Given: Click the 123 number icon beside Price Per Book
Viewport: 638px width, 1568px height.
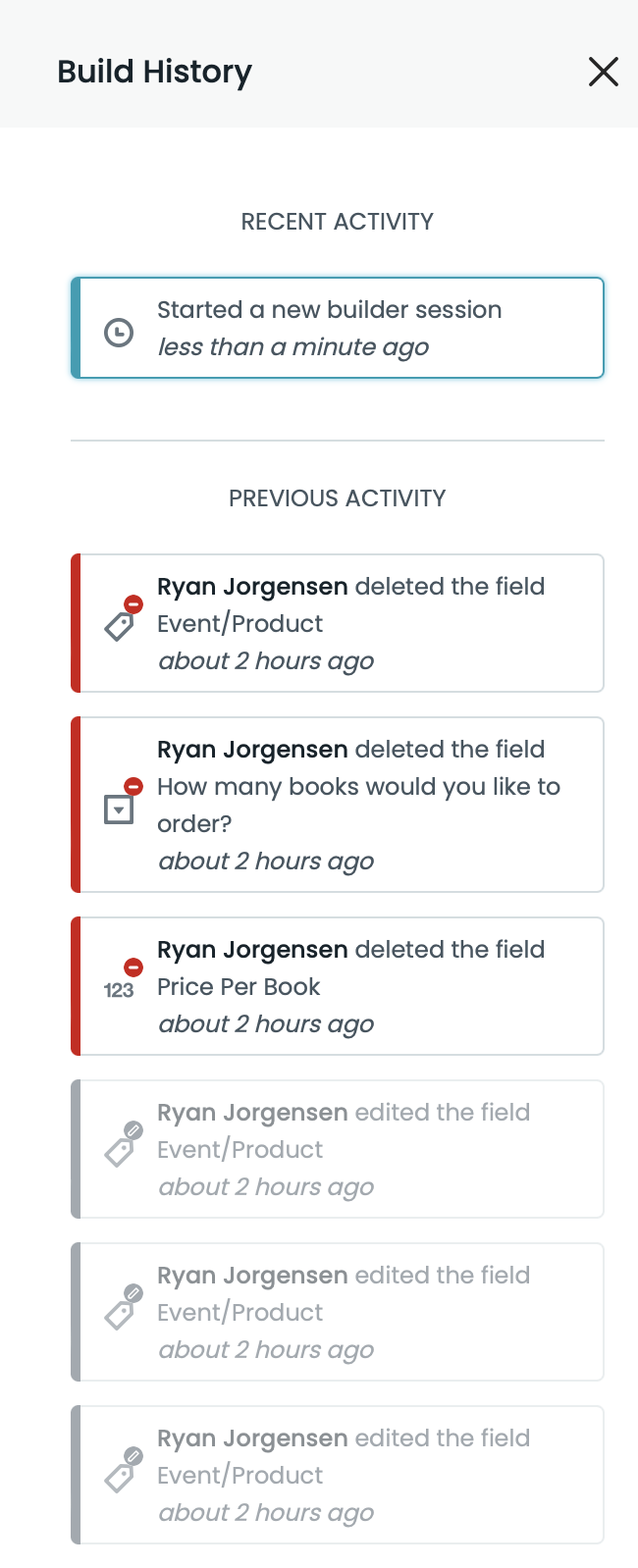Looking at the screenshot, I should pyautogui.click(x=119, y=991).
